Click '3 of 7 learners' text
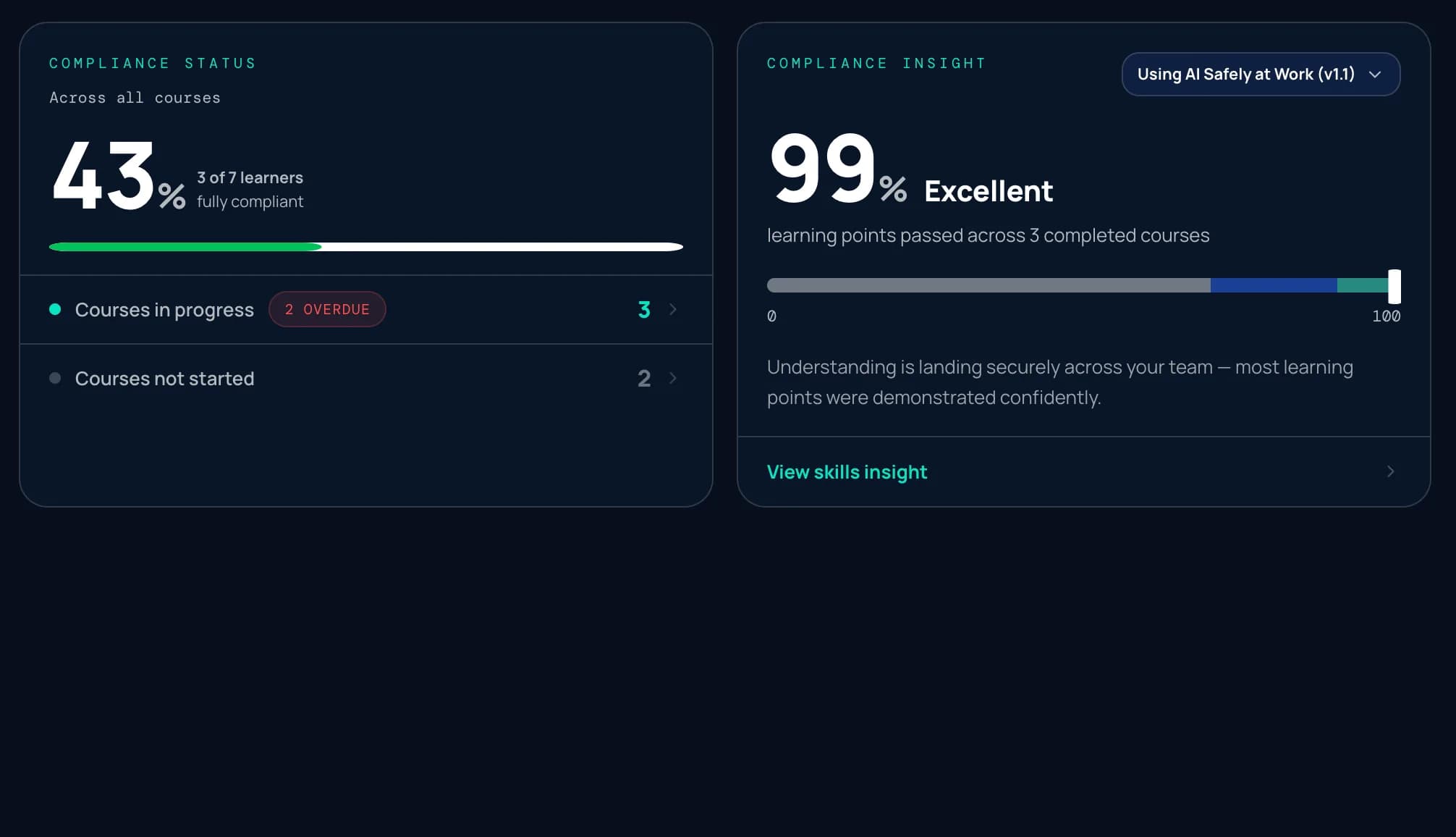 pos(250,177)
